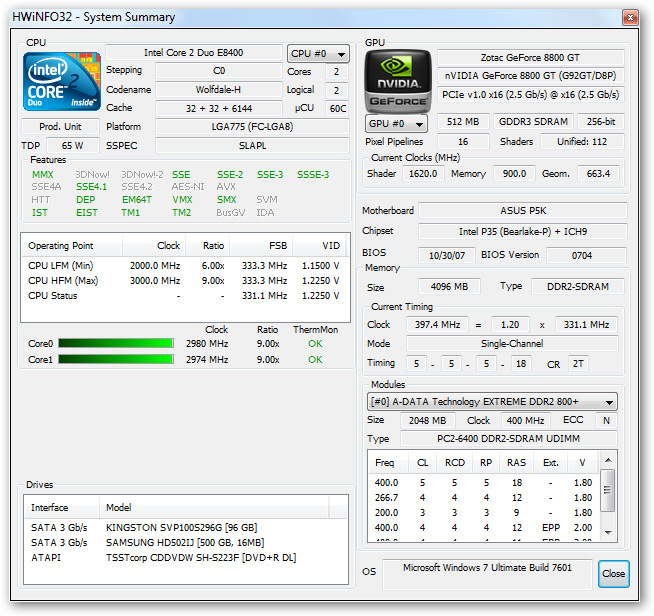Click the Model column header in Drives
This screenshot has width=654, height=616.
point(214,508)
